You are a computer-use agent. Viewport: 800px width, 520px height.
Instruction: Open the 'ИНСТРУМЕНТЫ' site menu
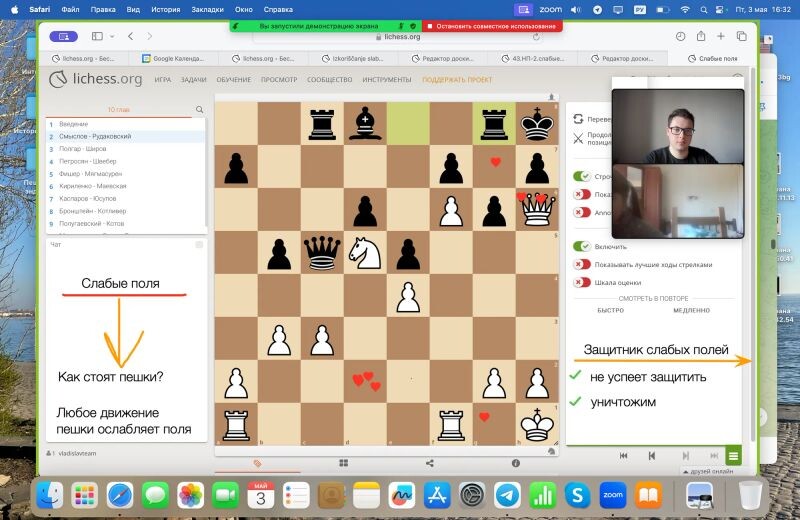tap(387, 79)
